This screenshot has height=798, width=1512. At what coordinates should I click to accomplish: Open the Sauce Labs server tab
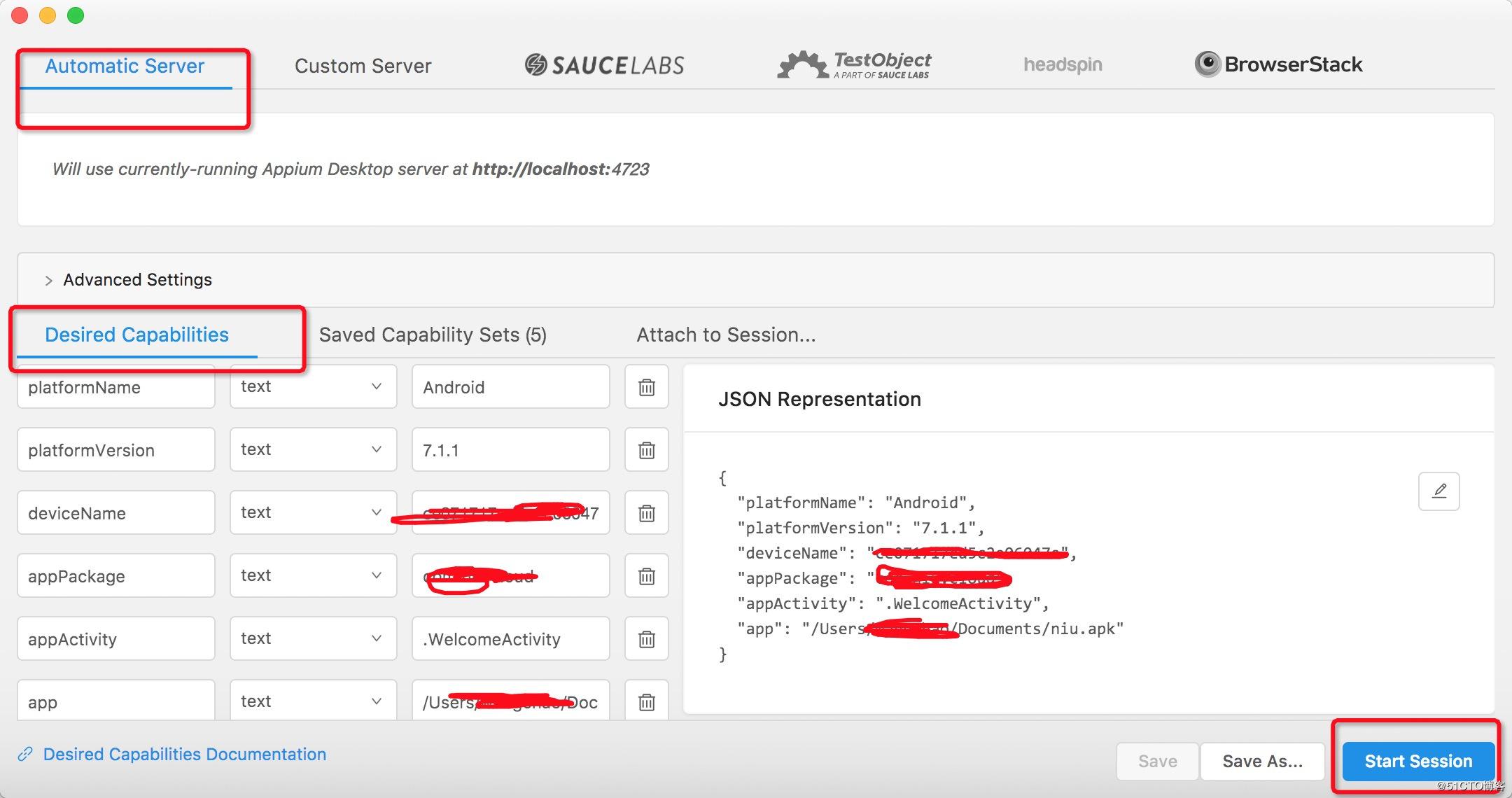click(604, 65)
